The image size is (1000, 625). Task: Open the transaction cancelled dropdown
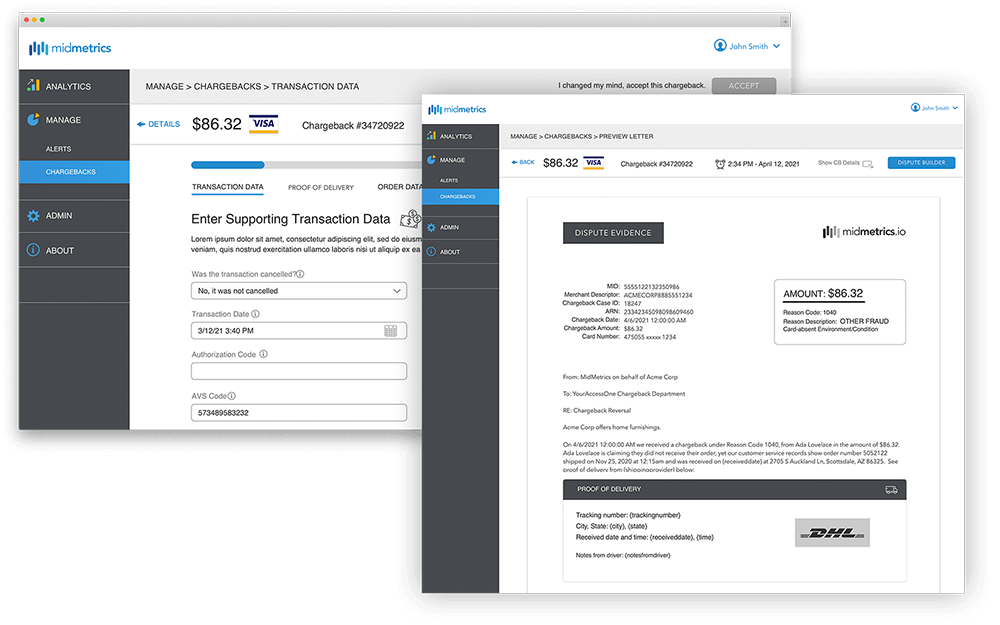pos(299,291)
